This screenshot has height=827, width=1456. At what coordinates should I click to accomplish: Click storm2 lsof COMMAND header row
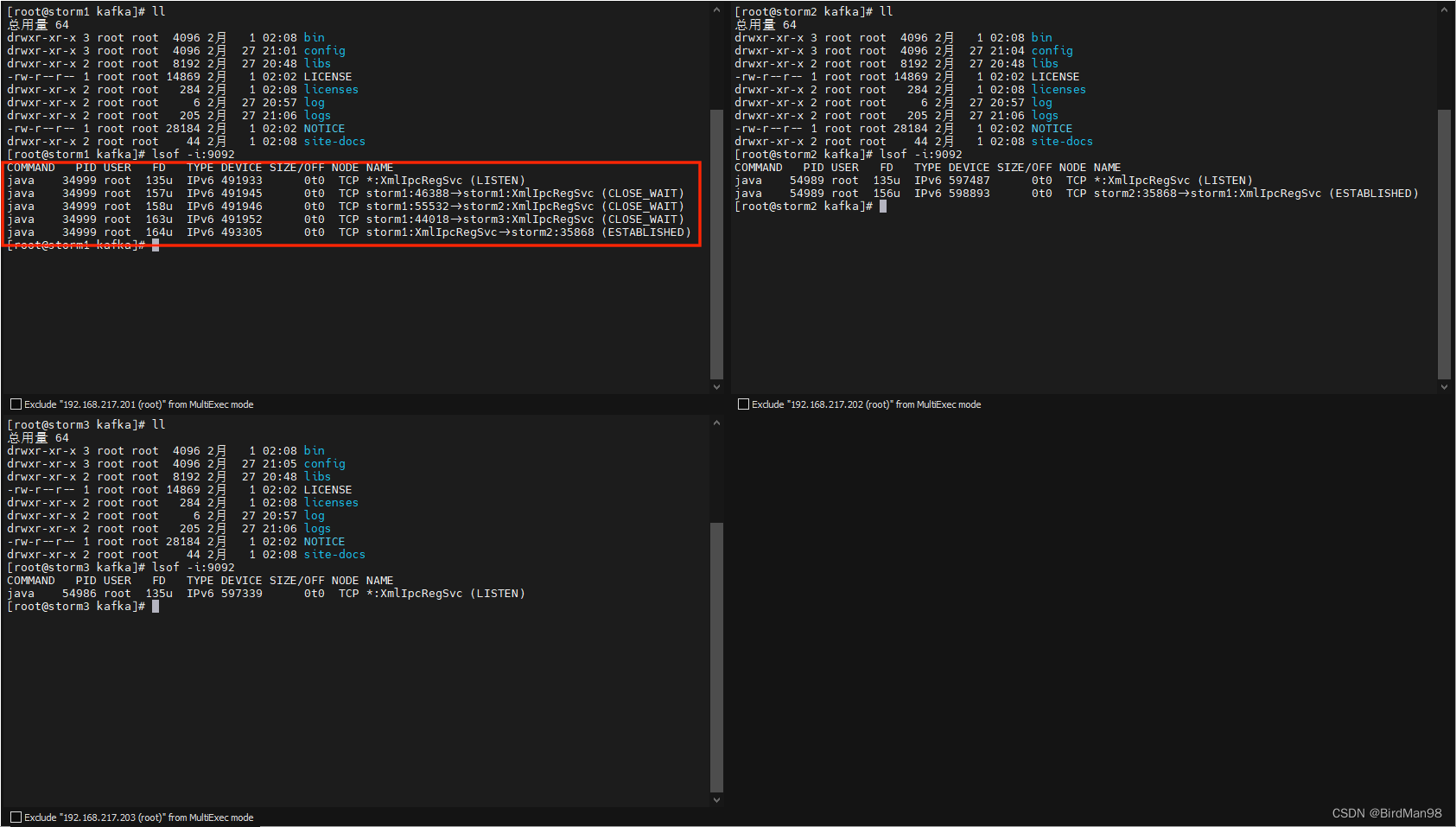(x=928, y=168)
